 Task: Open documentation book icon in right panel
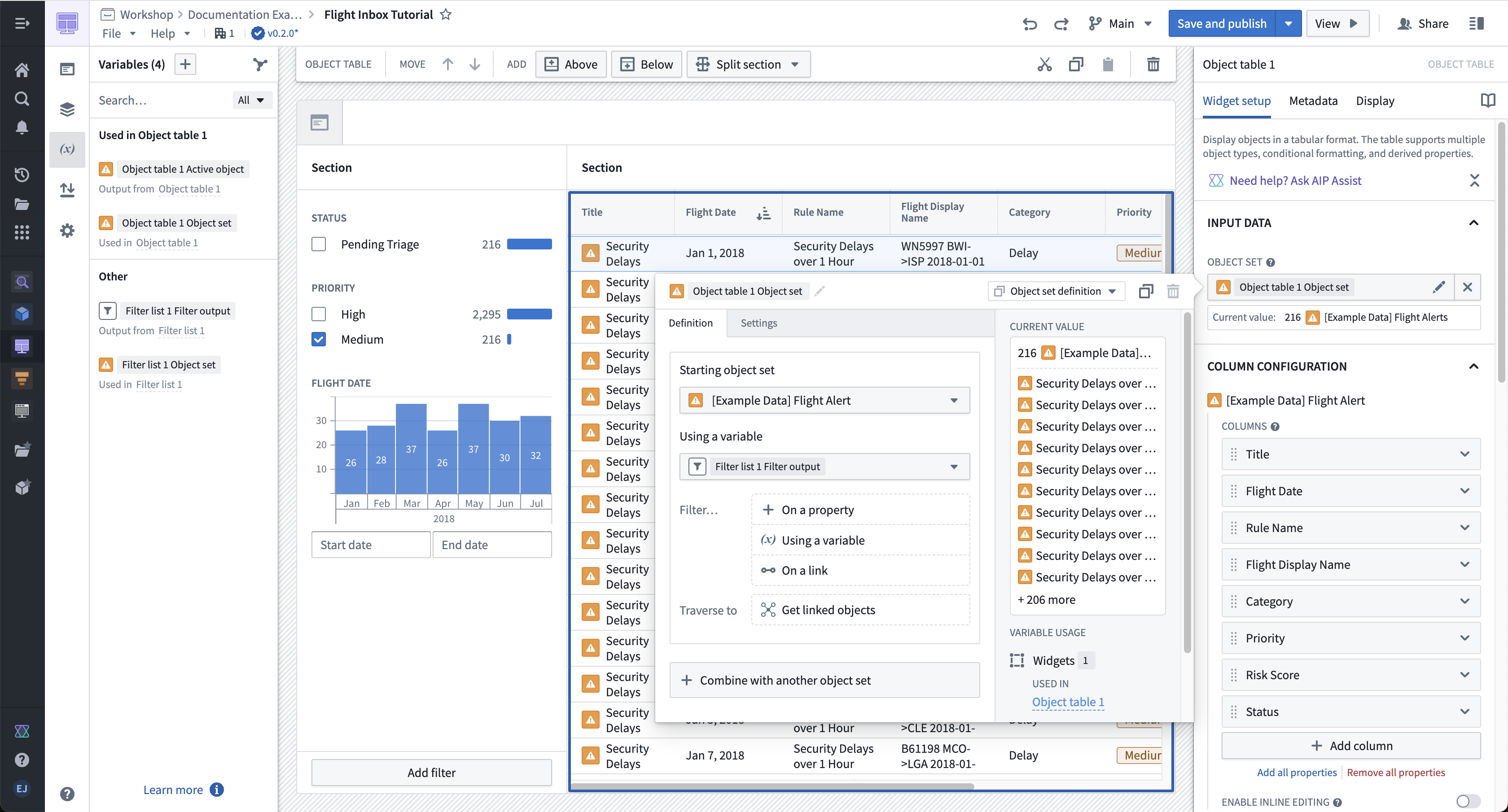[x=1487, y=100]
